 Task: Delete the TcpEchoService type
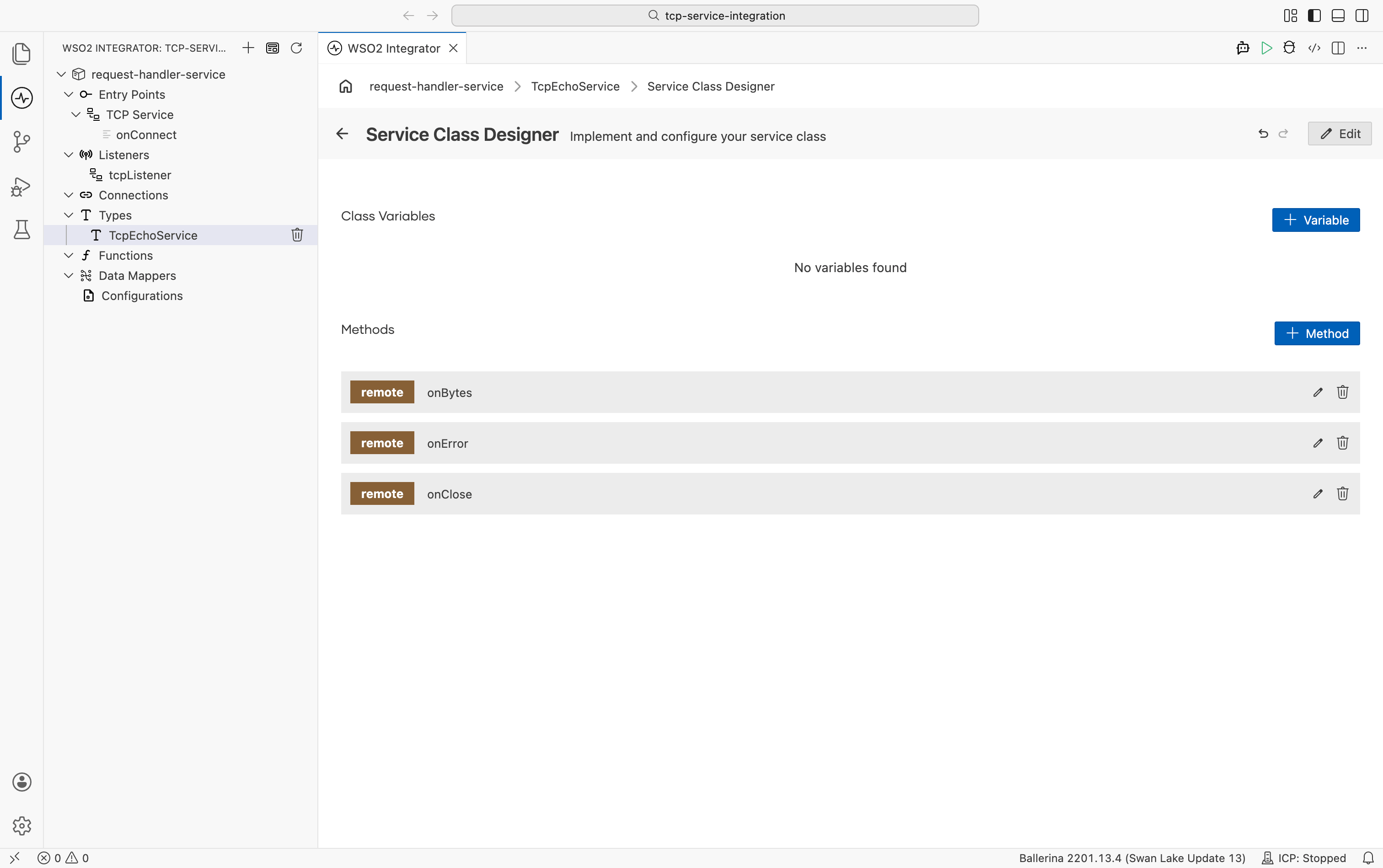[x=297, y=235]
